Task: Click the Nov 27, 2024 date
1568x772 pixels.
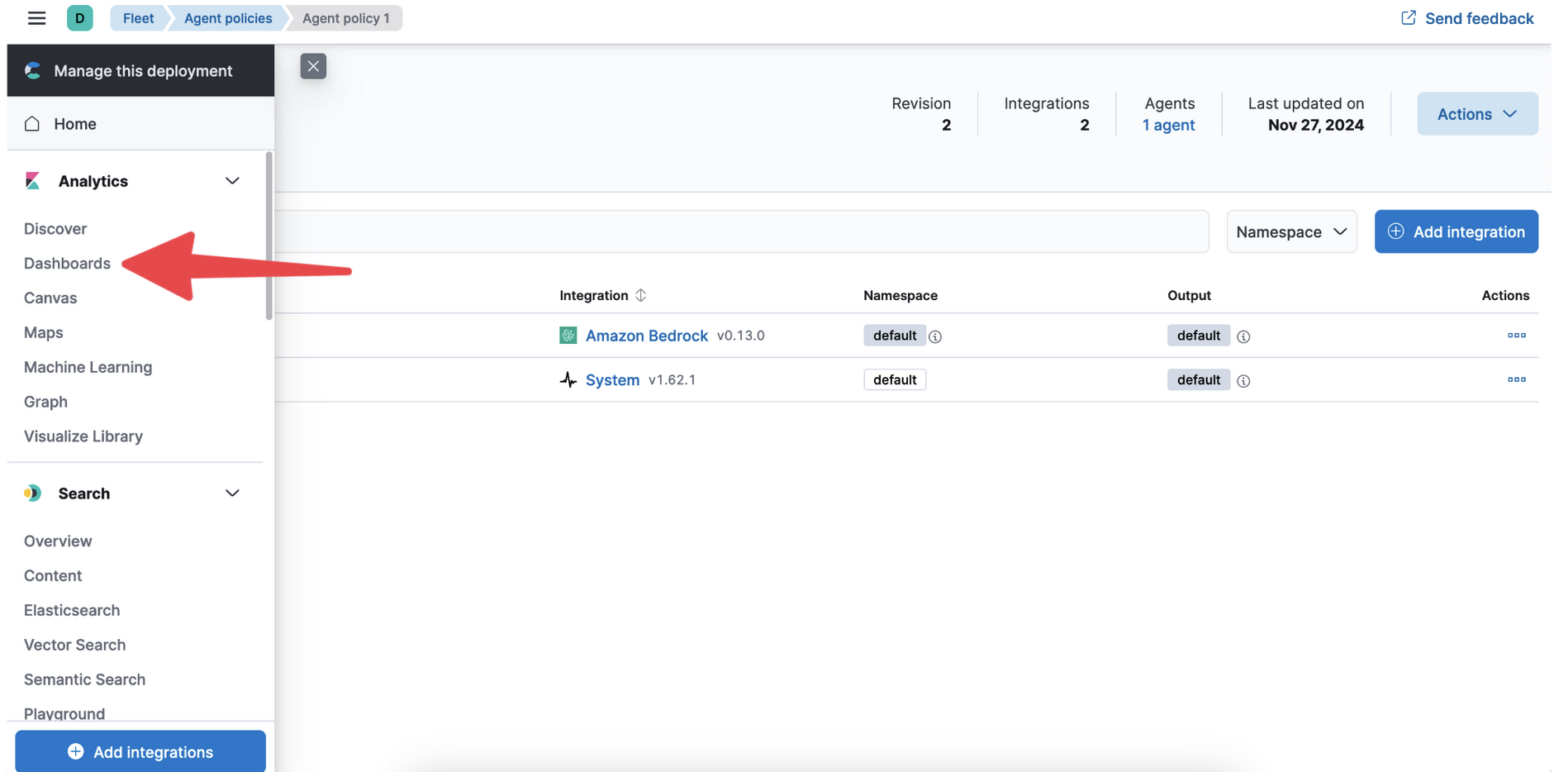Action: (1316, 125)
